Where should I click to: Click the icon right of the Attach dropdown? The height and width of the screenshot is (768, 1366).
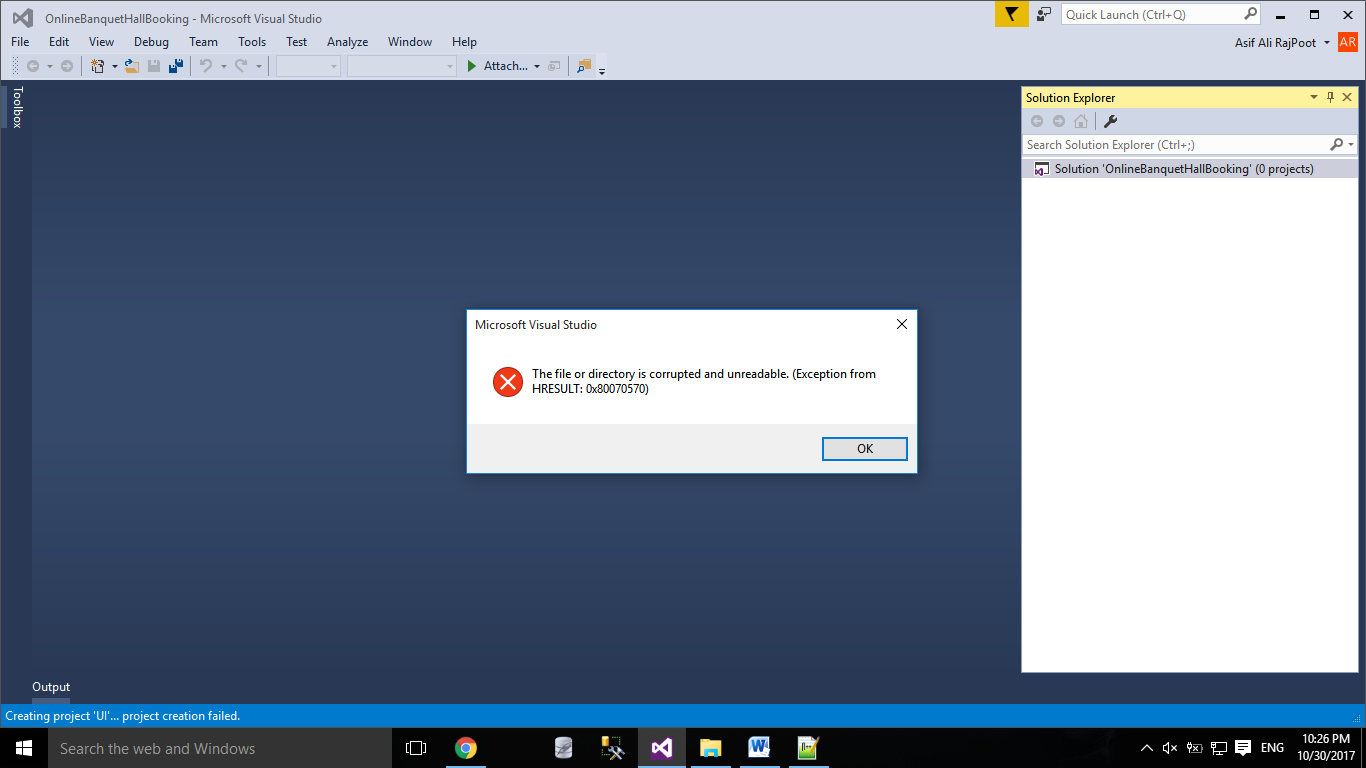[x=554, y=66]
